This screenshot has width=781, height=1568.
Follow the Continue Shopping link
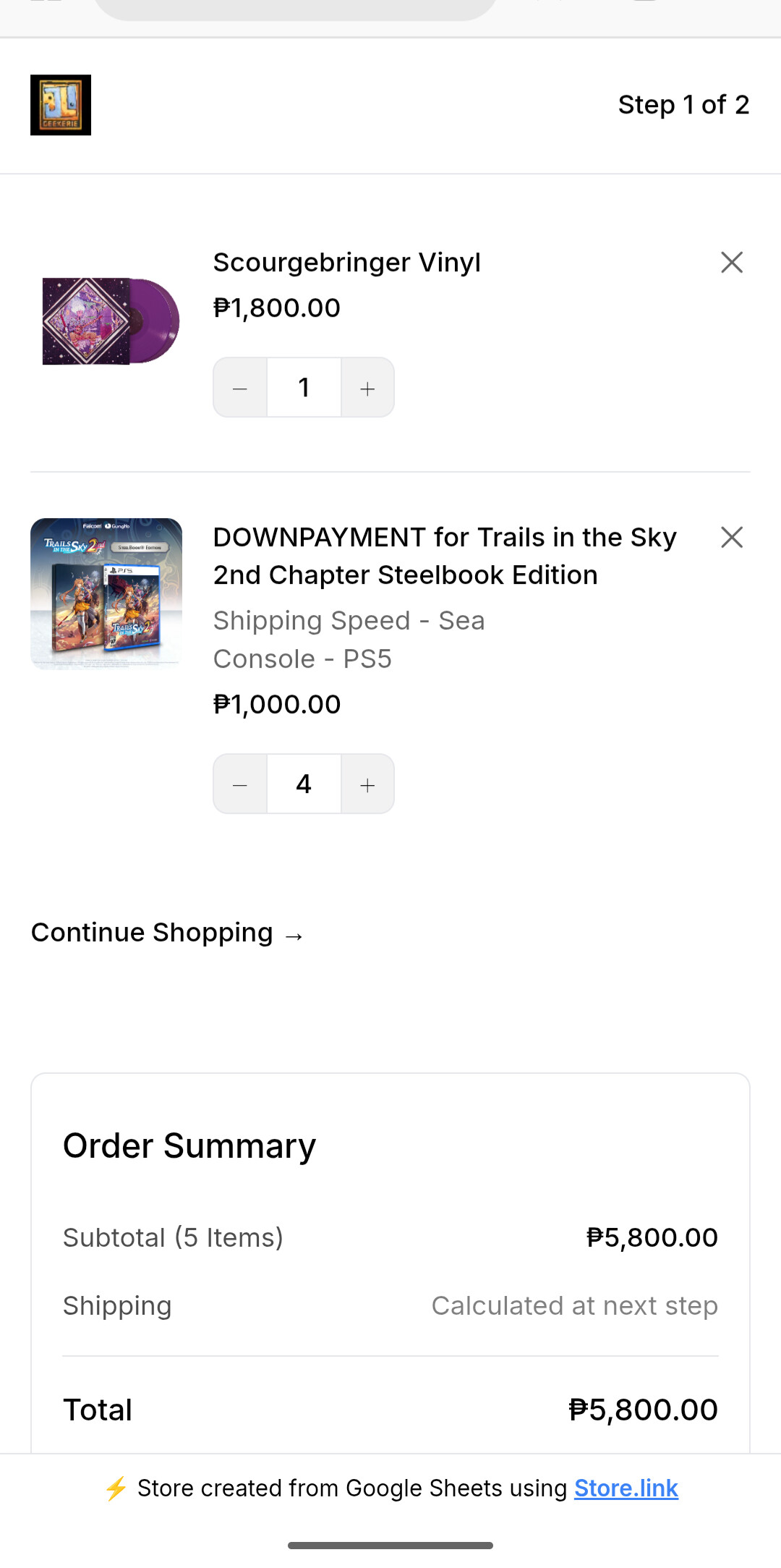coord(166,933)
